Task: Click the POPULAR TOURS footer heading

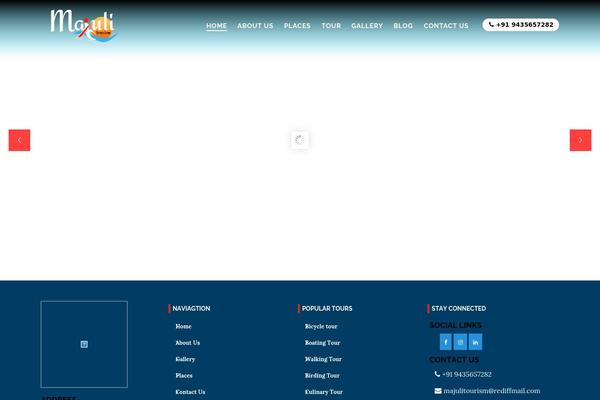Action: (x=327, y=309)
